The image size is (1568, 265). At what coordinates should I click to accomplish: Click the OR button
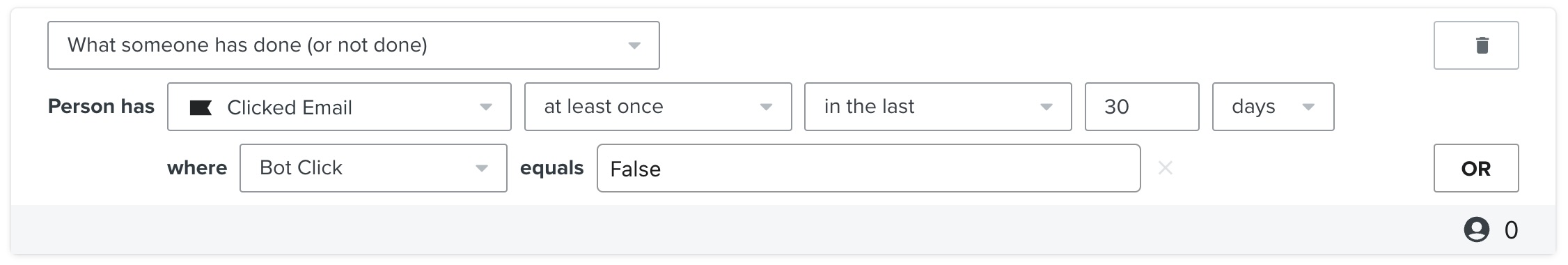[1476, 168]
